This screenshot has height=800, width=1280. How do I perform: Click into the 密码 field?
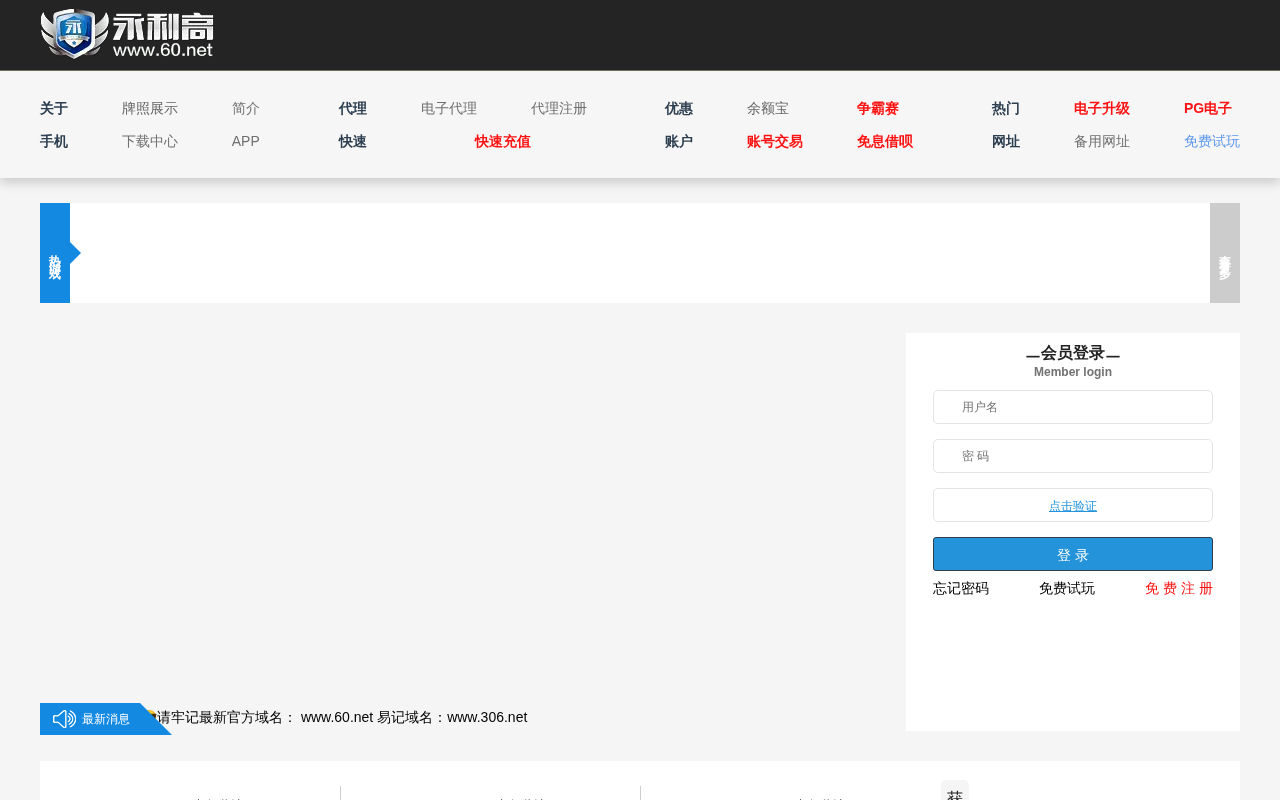(x=1073, y=456)
